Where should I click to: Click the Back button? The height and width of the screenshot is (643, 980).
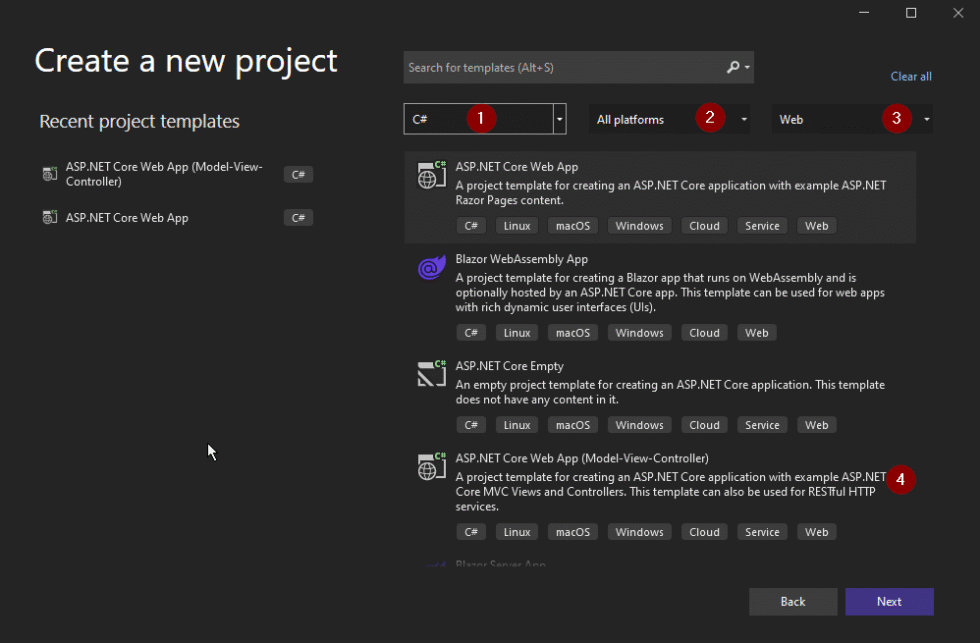tap(793, 602)
